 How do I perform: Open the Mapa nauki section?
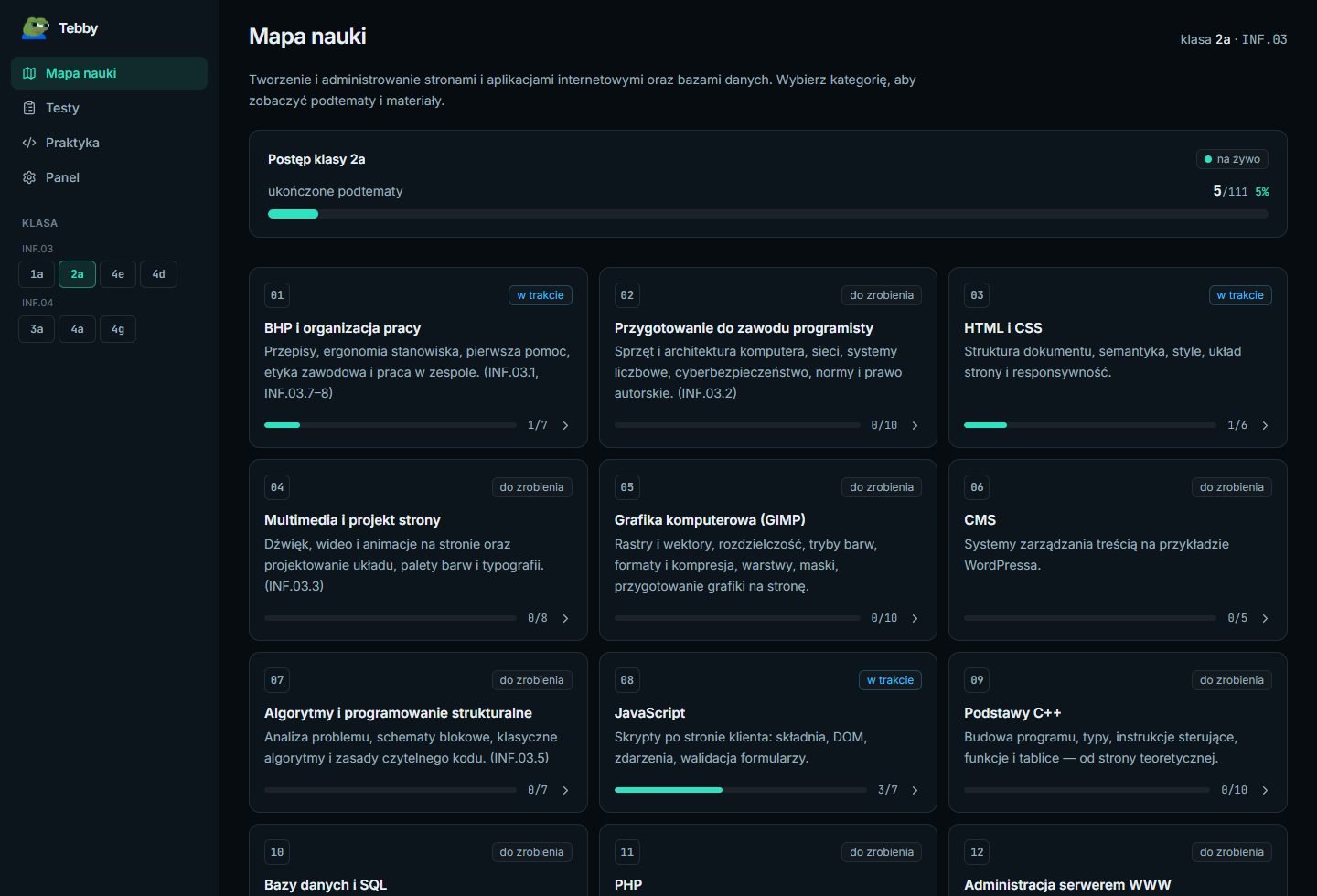[109, 73]
